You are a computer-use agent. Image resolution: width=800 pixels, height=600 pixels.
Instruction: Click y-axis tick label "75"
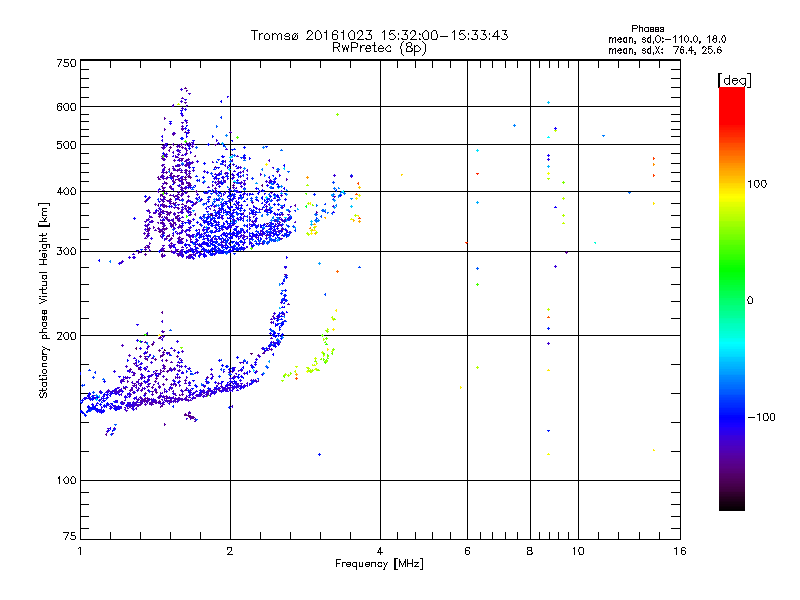[70, 536]
